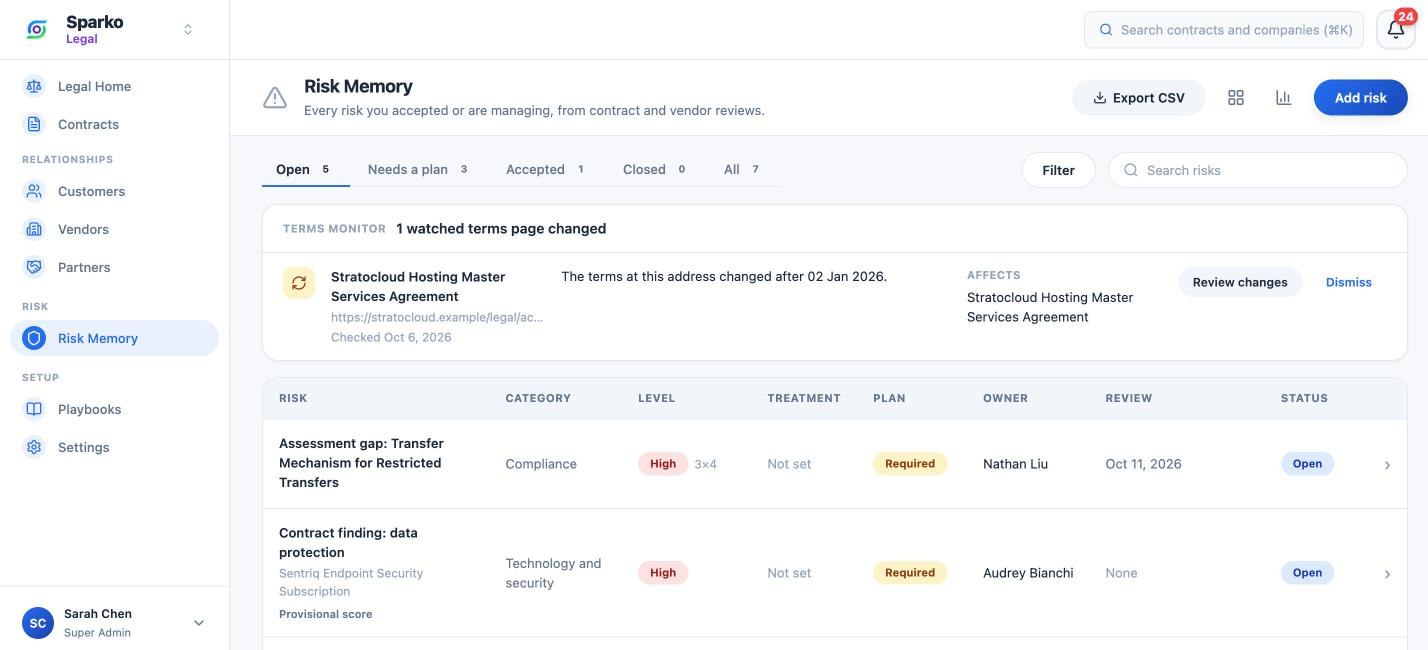This screenshot has width=1428, height=650.
Task: Open notifications bell with 24 badge
Action: pyautogui.click(x=1396, y=29)
